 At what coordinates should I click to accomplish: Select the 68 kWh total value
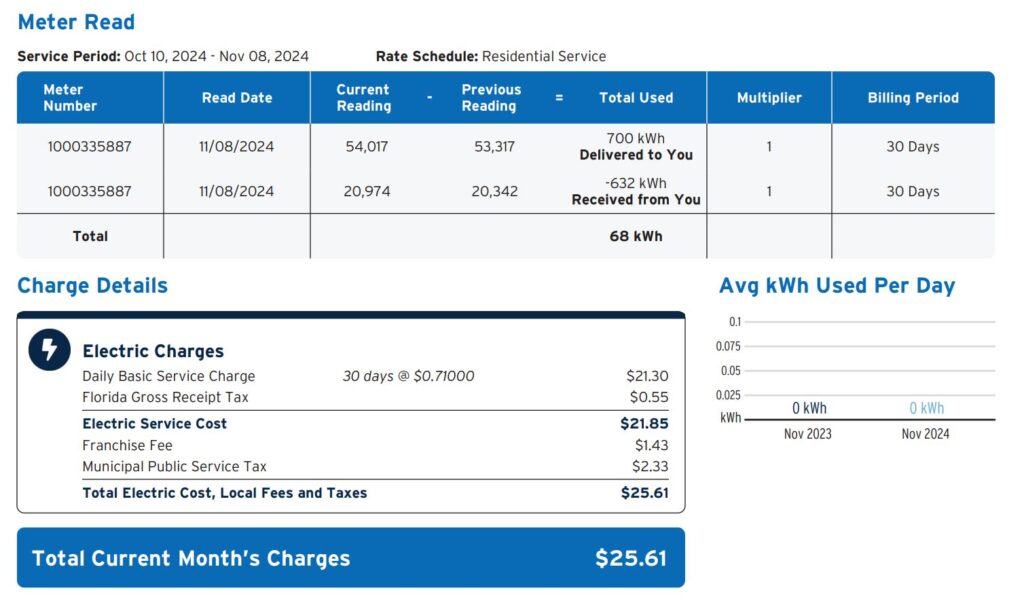pos(636,236)
